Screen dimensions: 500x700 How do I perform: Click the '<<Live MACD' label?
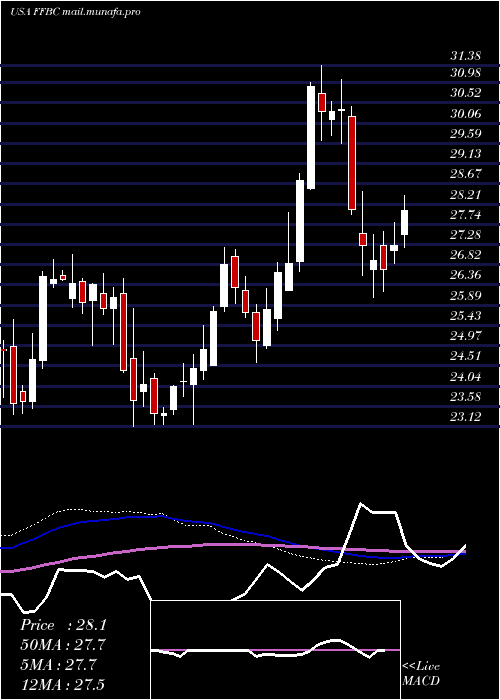[421, 674]
